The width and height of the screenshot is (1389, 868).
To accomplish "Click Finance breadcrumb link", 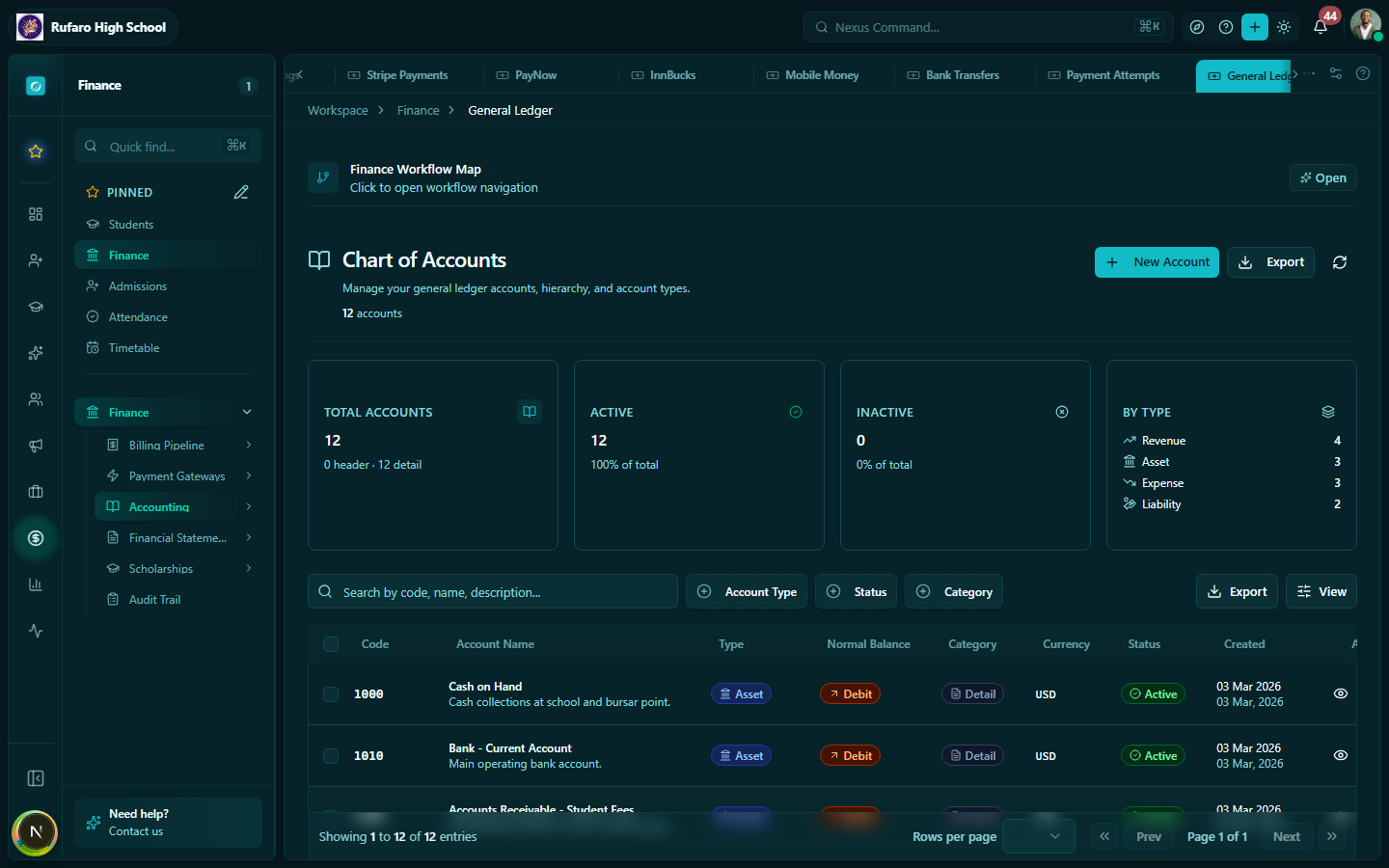I will 418,110.
